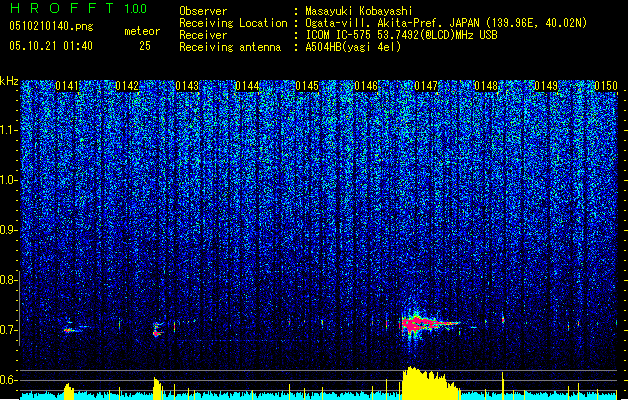Viewport: 629px width, 400px height.
Task: Click the 0146 time marker
Action: pyautogui.click(x=366, y=86)
